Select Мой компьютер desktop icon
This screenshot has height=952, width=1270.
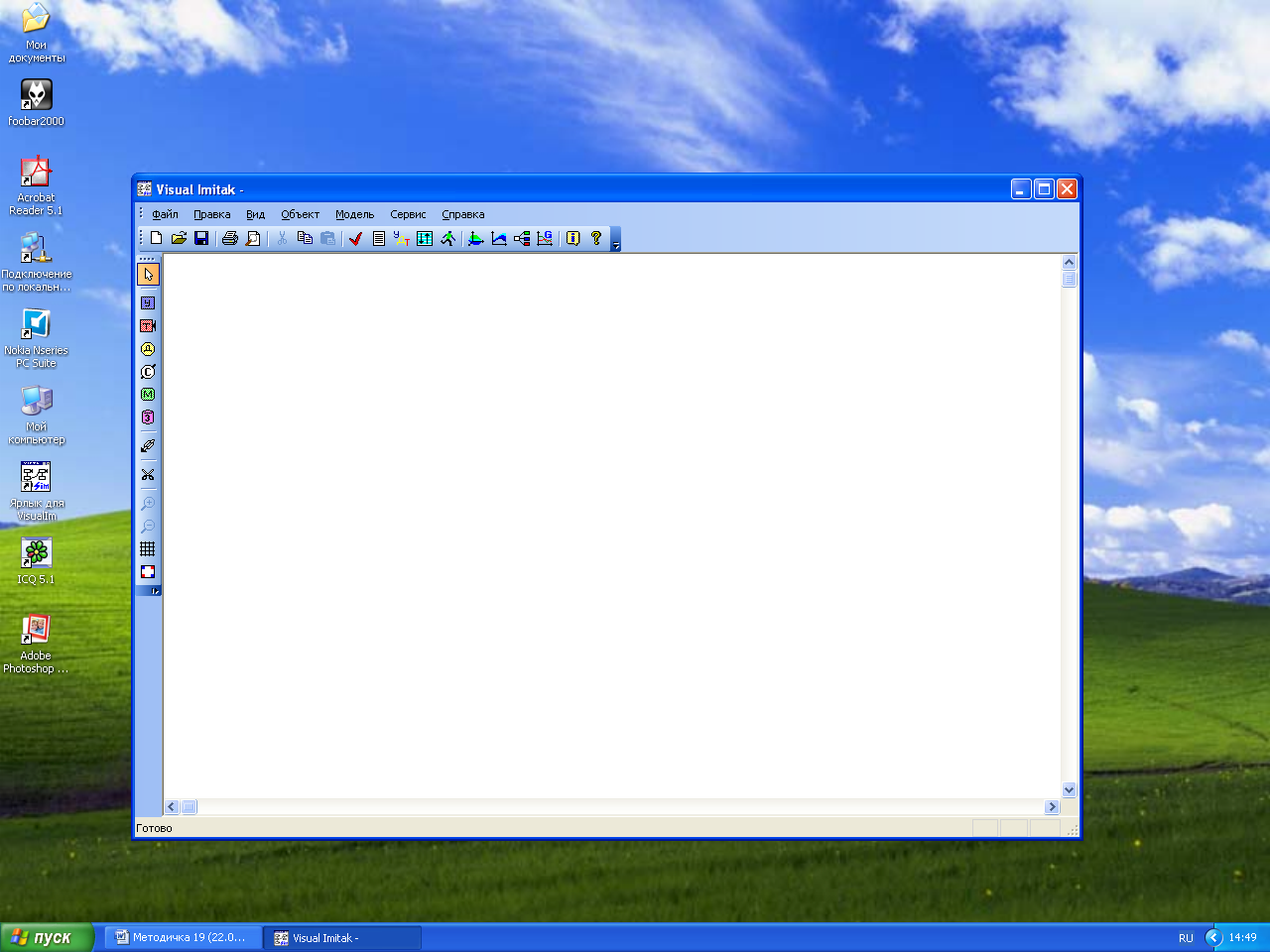coord(36,415)
